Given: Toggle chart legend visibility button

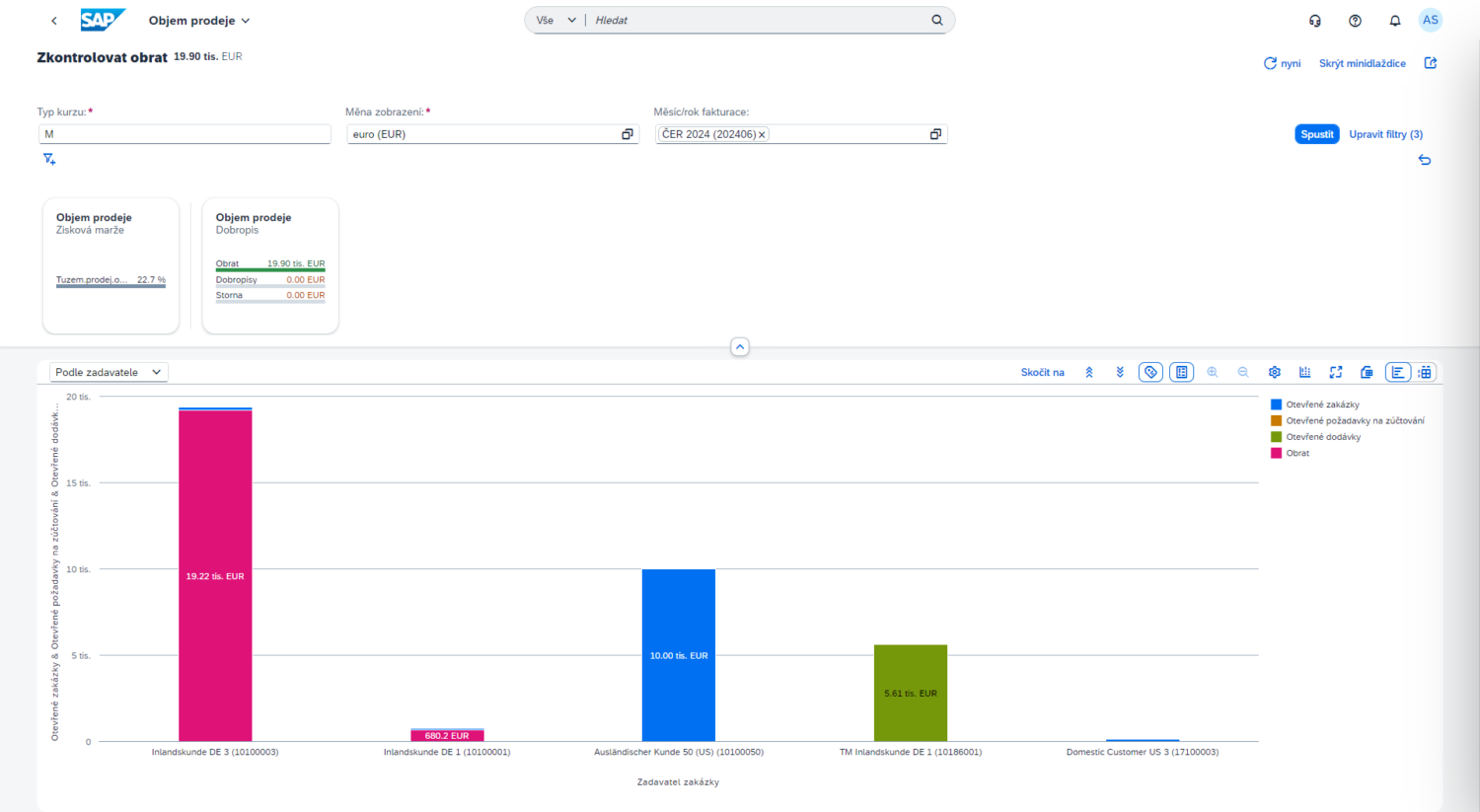Looking at the screenshot, I should tap(1181, 372).
